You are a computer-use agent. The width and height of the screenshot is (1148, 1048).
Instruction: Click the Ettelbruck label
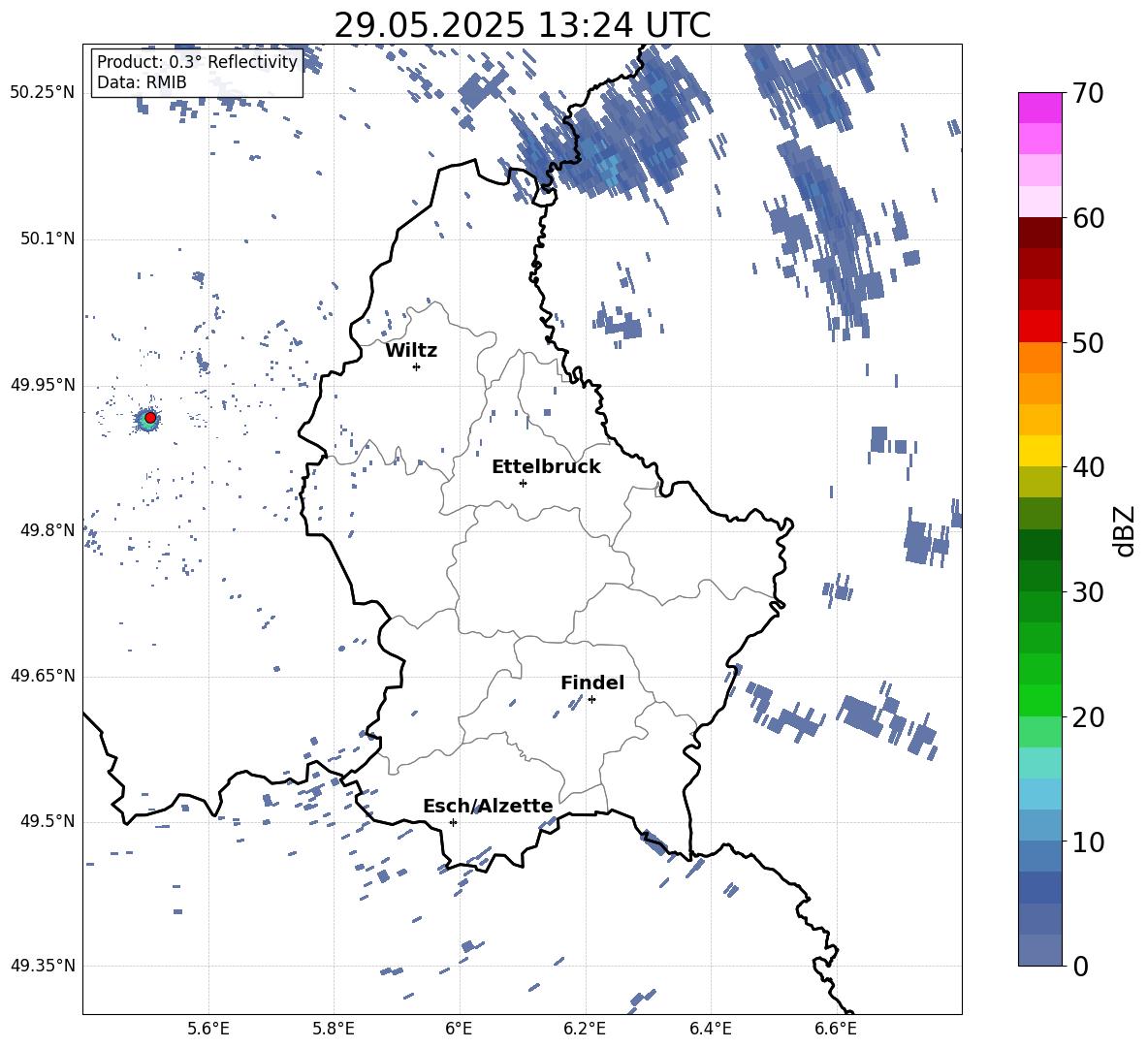[x=546, y=466]
